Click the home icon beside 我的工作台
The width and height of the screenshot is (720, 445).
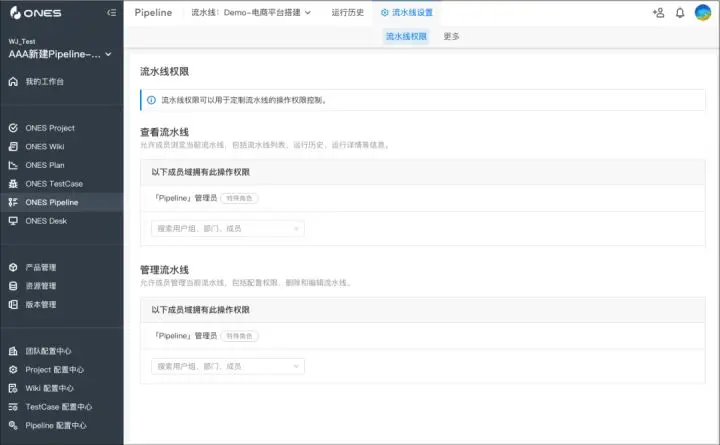[13, 82]
